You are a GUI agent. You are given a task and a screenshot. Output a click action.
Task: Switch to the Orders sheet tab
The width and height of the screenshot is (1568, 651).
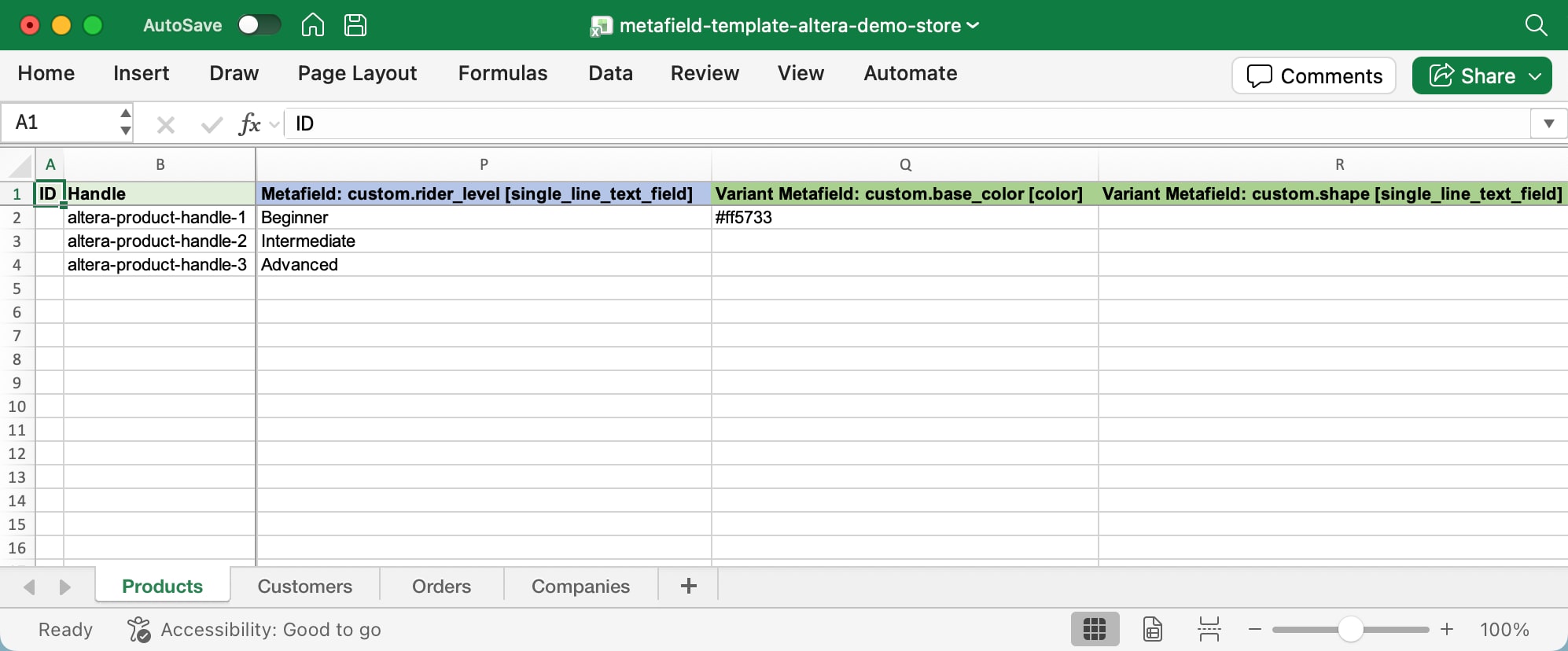[441, 587]
